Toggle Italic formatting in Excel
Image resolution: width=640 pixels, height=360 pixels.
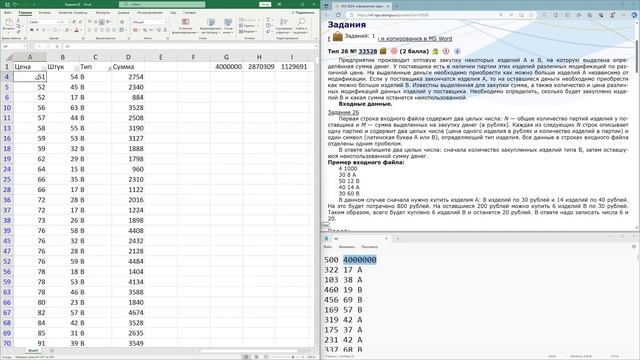(x=38, y=30)
